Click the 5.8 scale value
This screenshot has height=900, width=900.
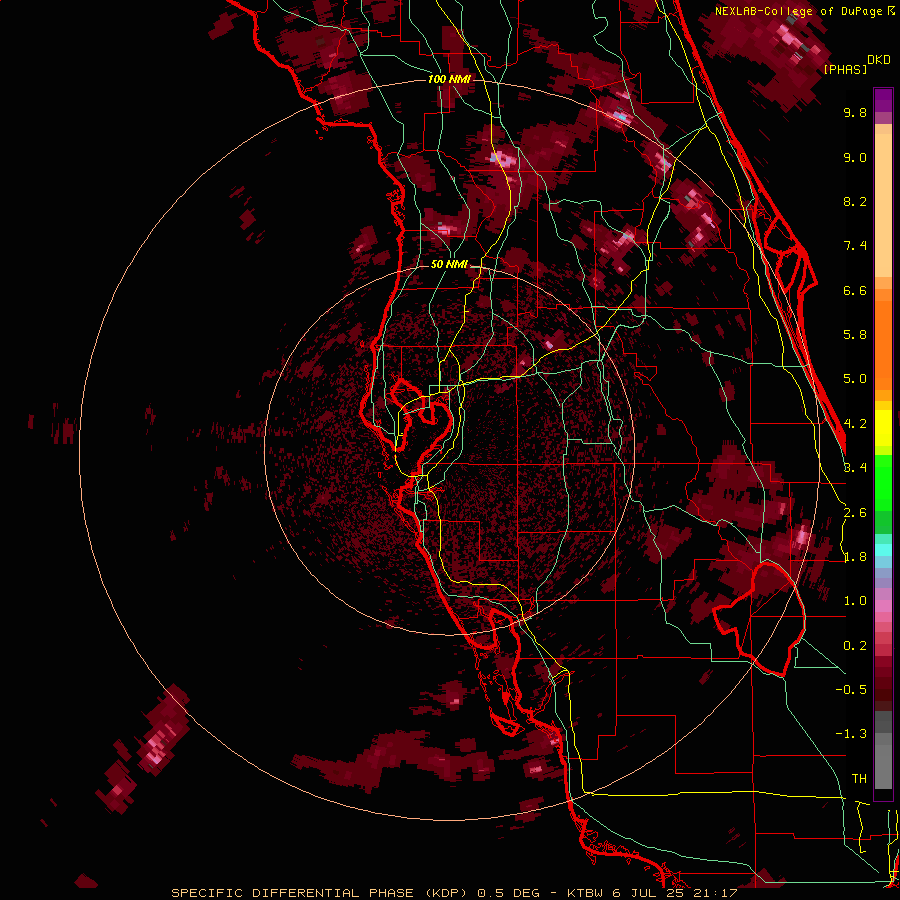click(x=855, y=335)
